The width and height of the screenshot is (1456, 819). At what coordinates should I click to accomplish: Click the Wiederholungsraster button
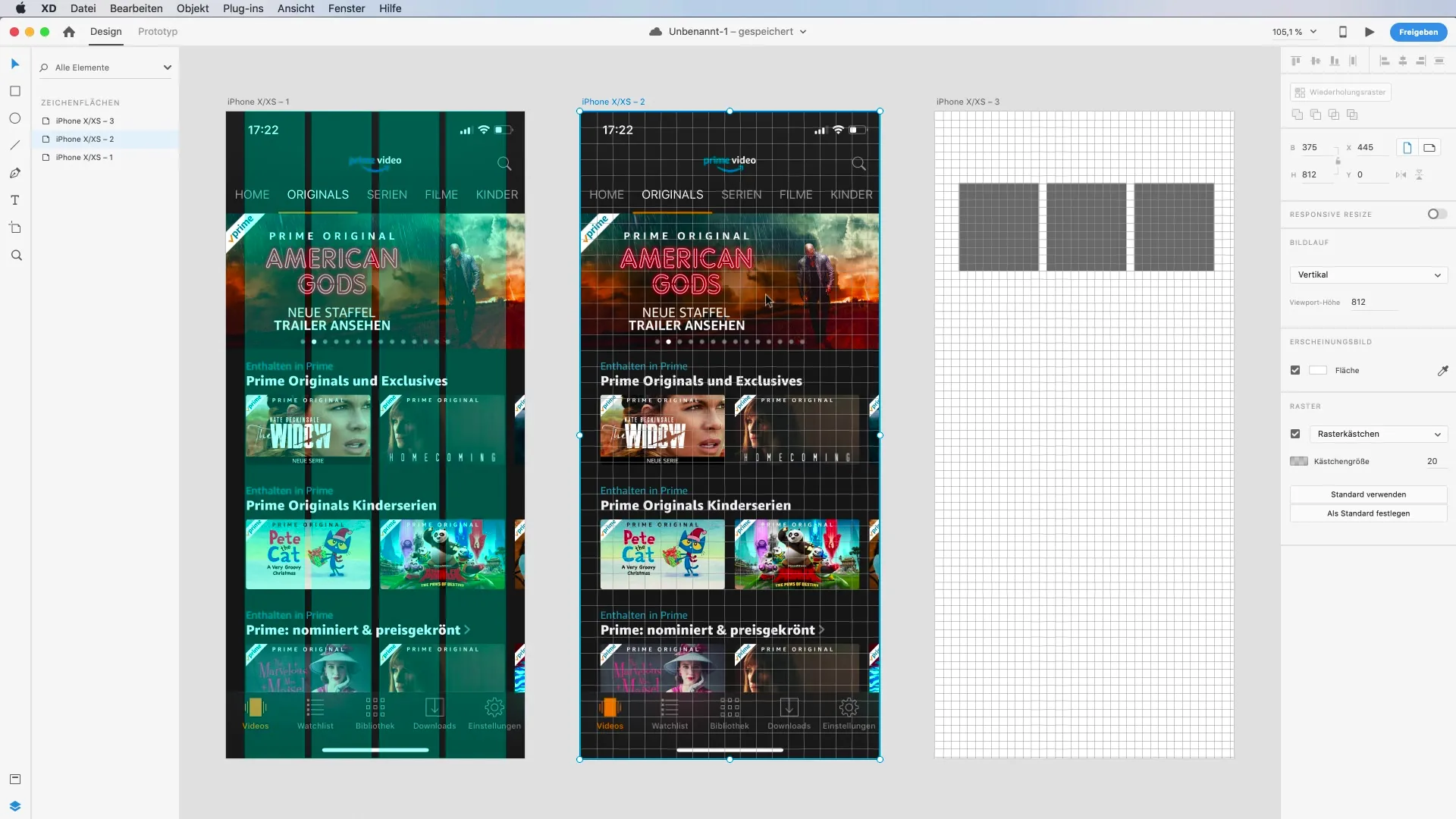click(x=1341, y=93)
